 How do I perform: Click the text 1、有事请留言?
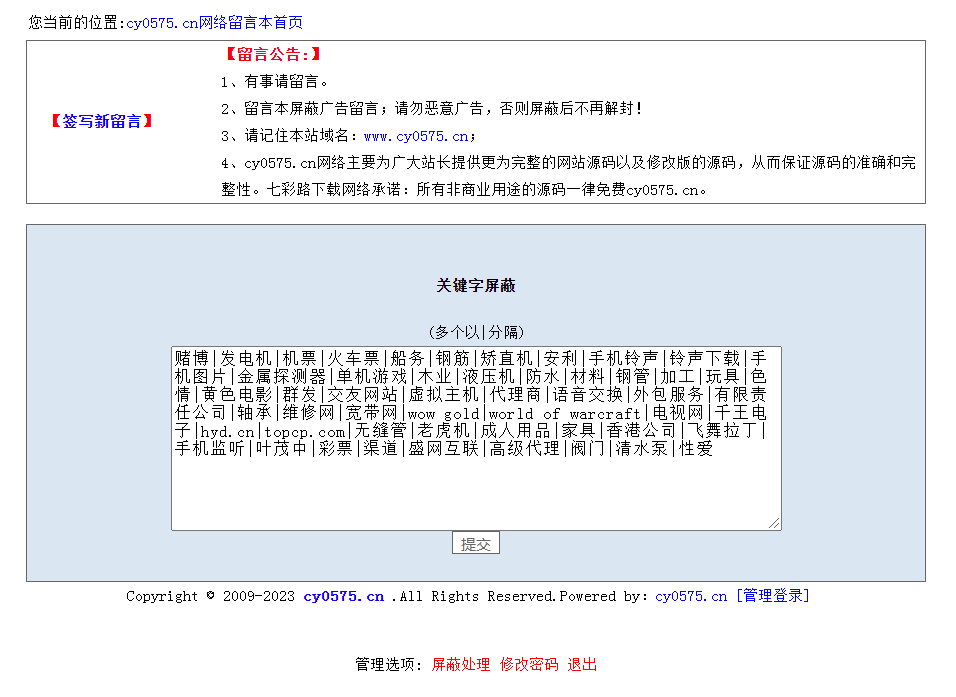(x=275, y=82)
